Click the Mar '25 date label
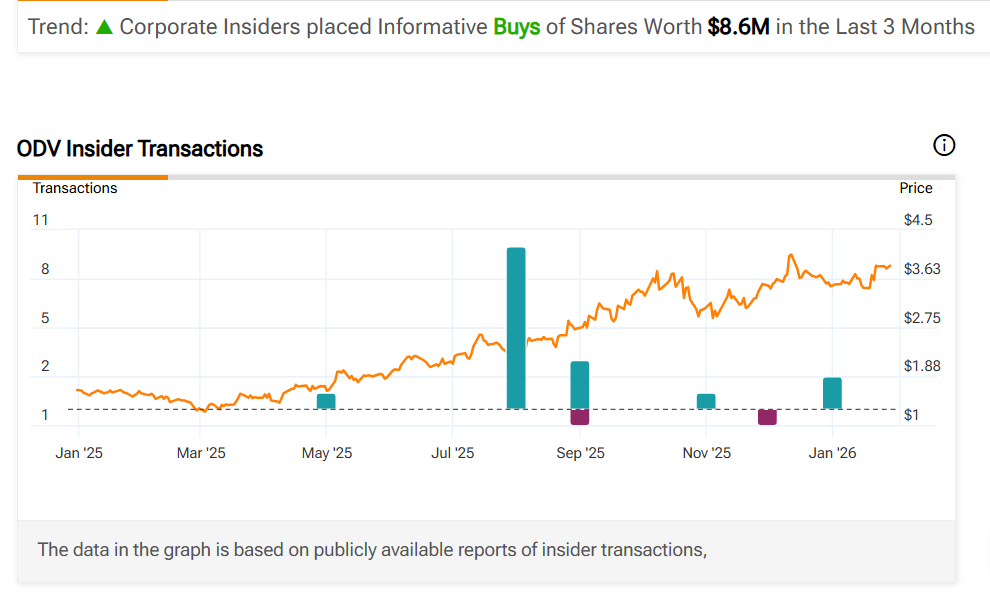This screenshot has width=990, height=604. click(201, 453)
